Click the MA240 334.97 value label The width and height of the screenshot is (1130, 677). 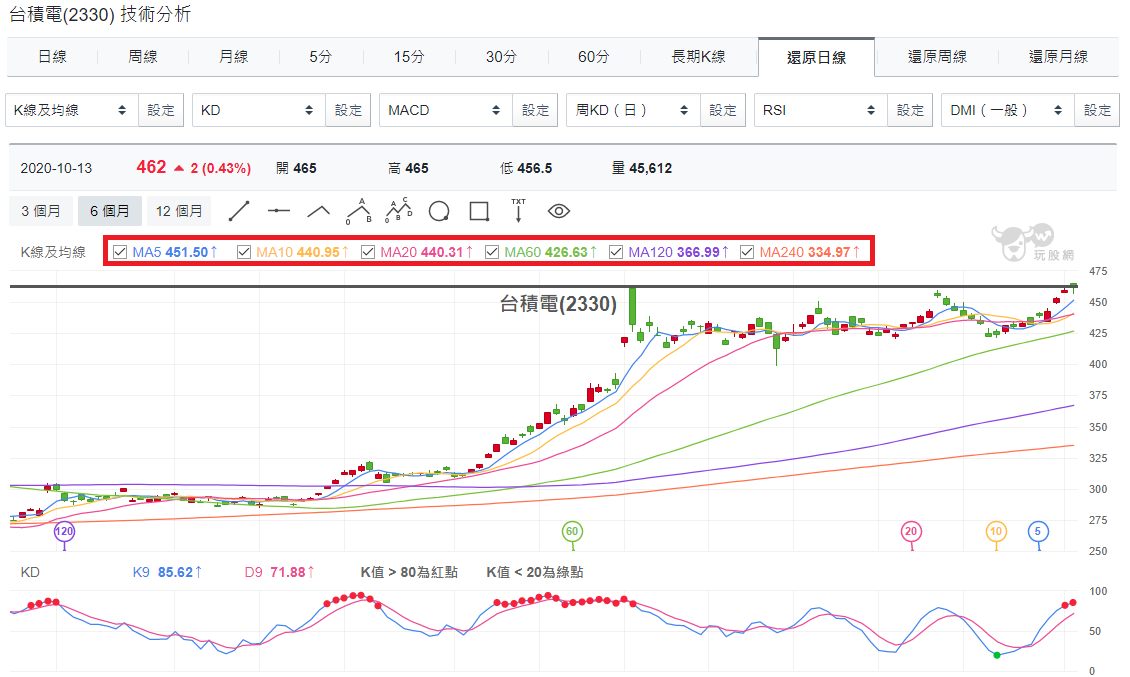809,252
